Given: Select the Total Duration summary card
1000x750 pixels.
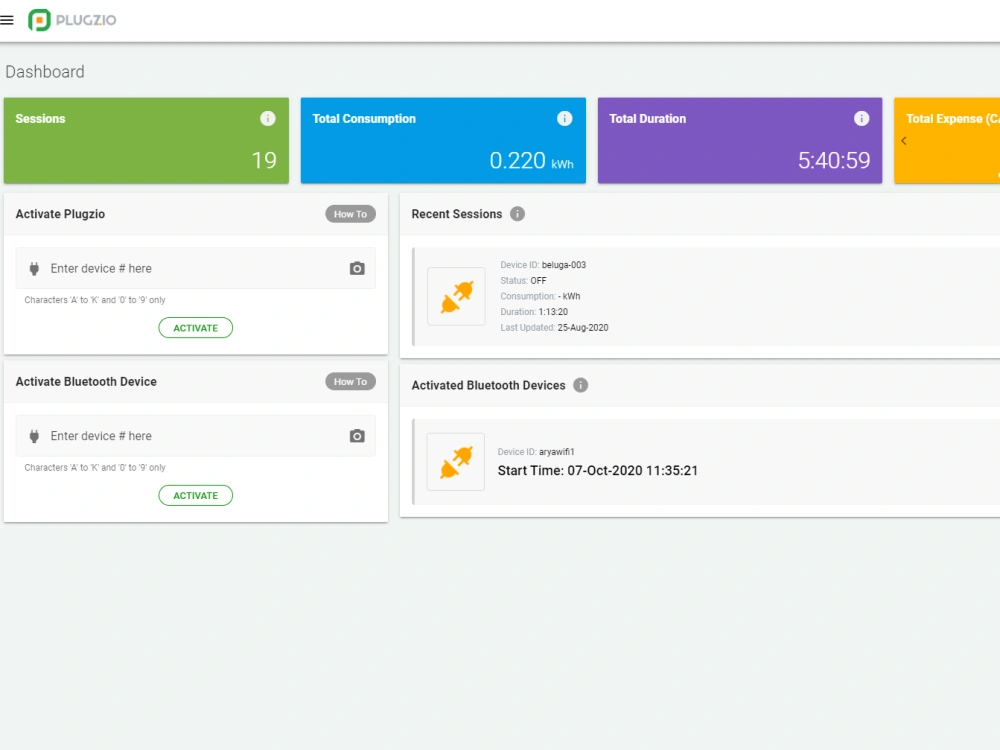Looking at the screenshot, I should [740, 140].
